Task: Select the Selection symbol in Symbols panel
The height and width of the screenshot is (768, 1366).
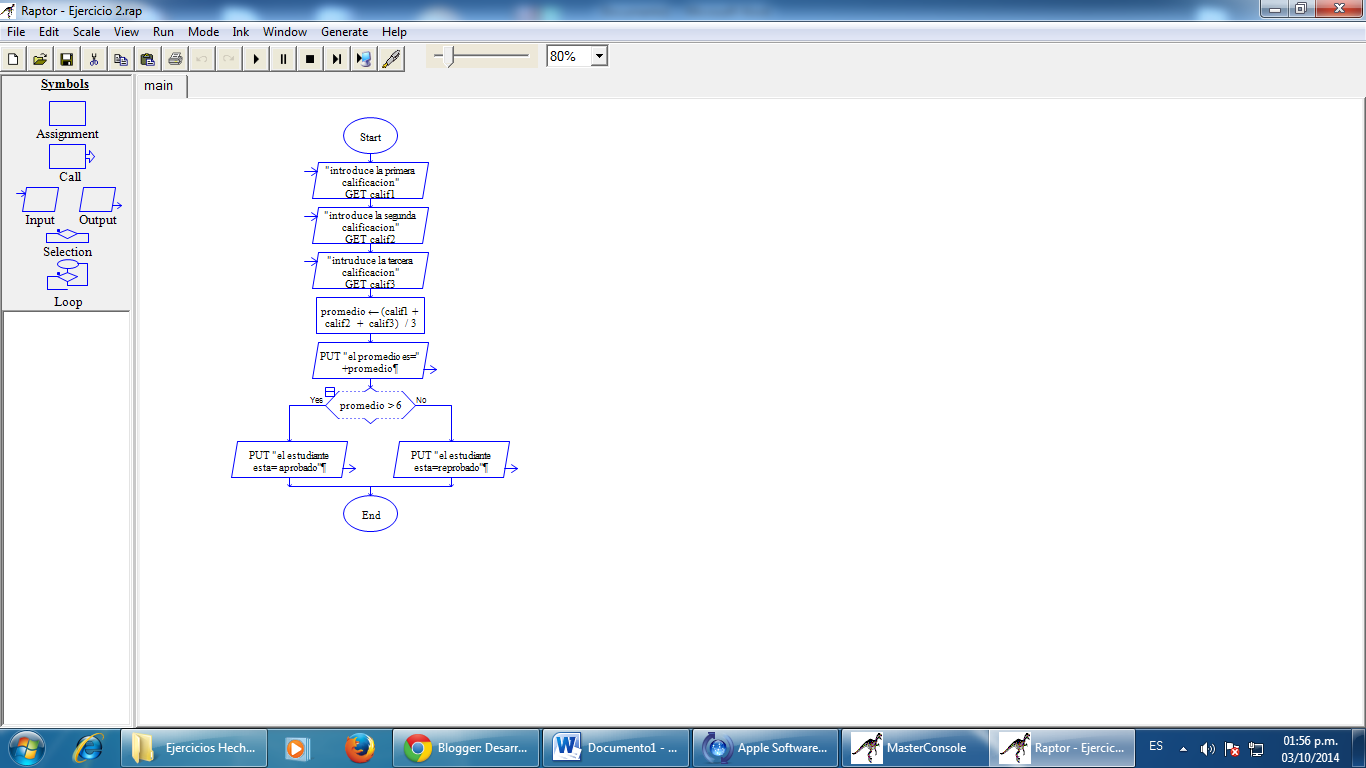Action: click(x=66, y=237)
